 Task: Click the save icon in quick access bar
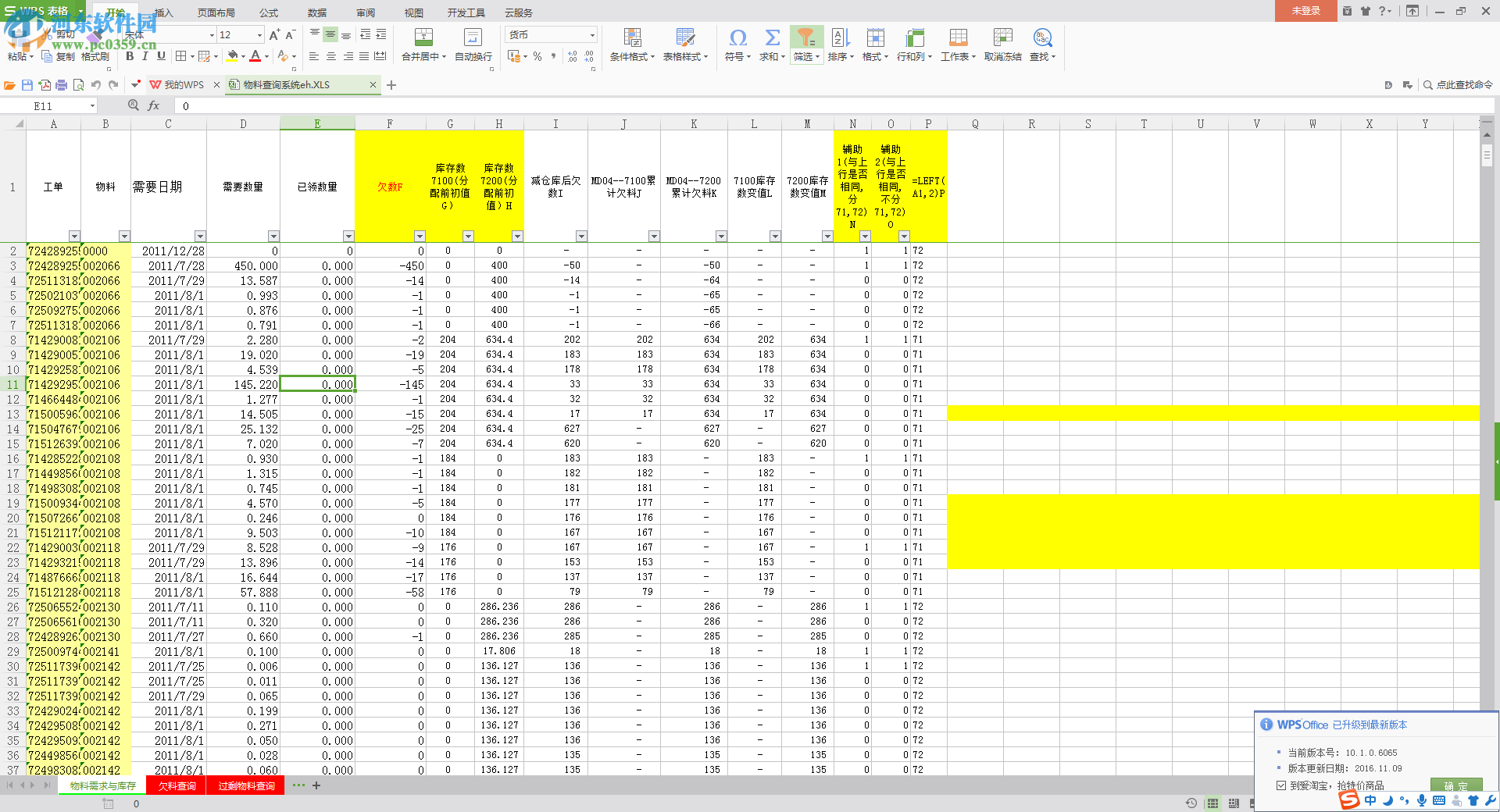27,85
